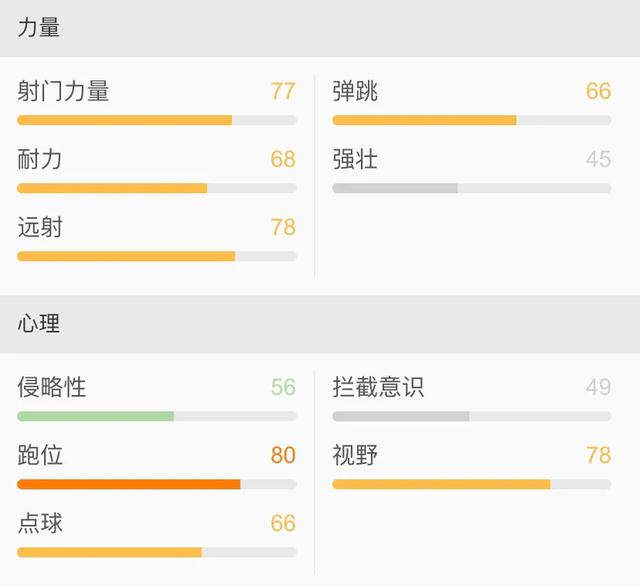Screen dimensions: 640x586
Task: Select the 点球 stat label
Action: click(40, 523)
